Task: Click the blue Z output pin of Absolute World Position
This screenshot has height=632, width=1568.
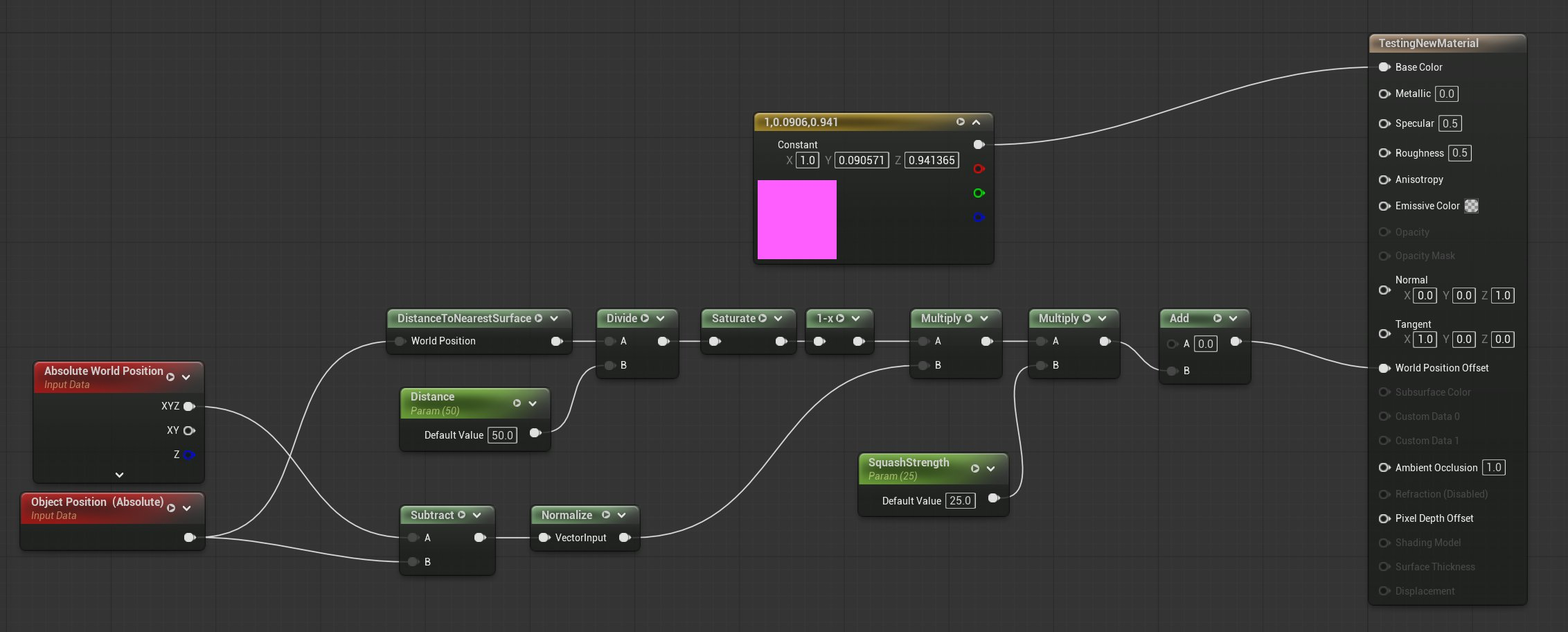Action: tap(189, 455)
